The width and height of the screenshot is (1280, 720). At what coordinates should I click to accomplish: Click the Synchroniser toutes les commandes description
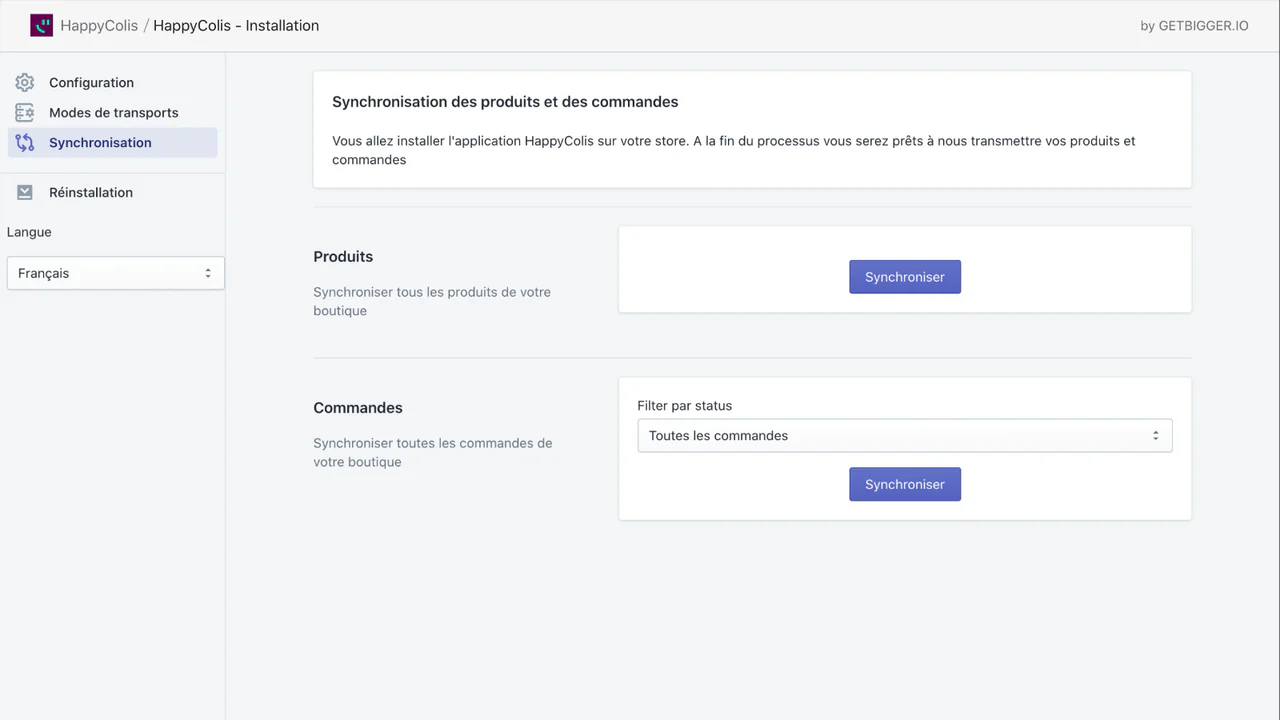tap(433, 453)
